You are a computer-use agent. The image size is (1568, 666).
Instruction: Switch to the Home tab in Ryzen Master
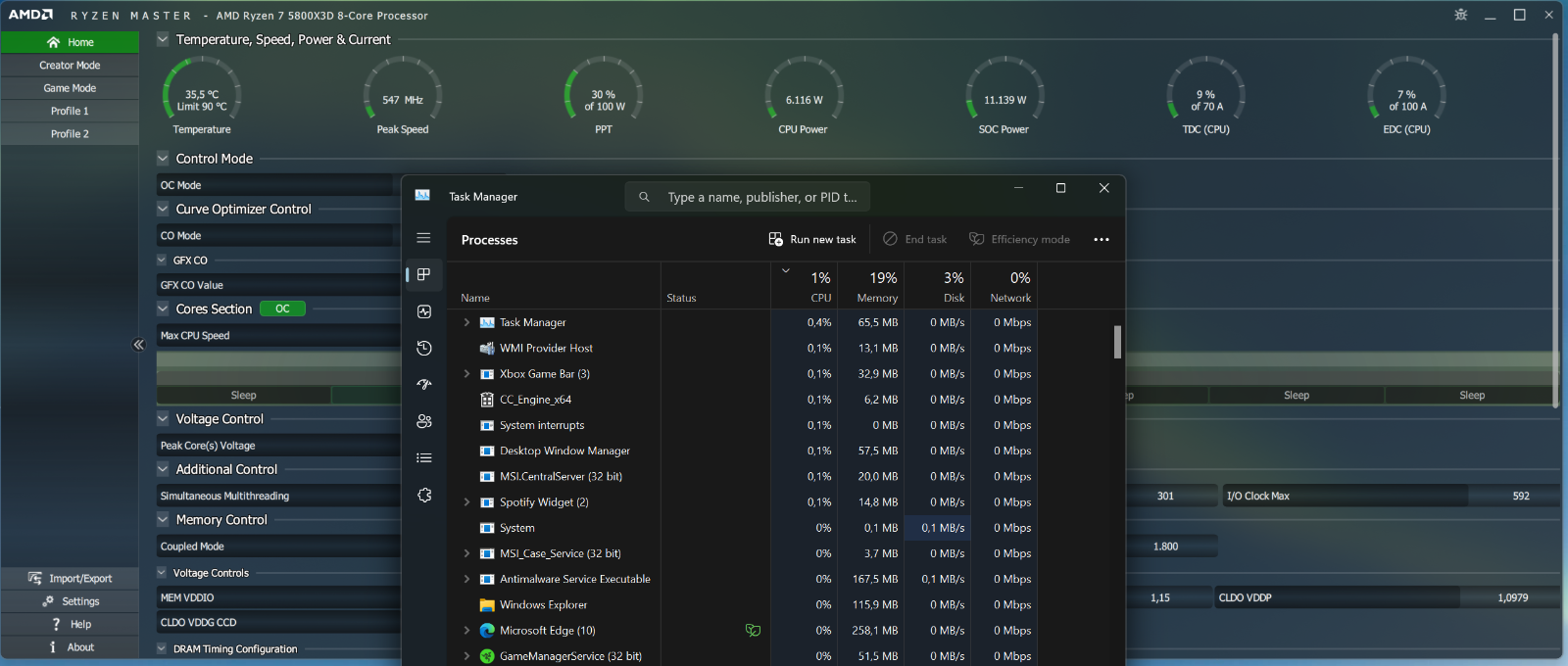(70, 42)
